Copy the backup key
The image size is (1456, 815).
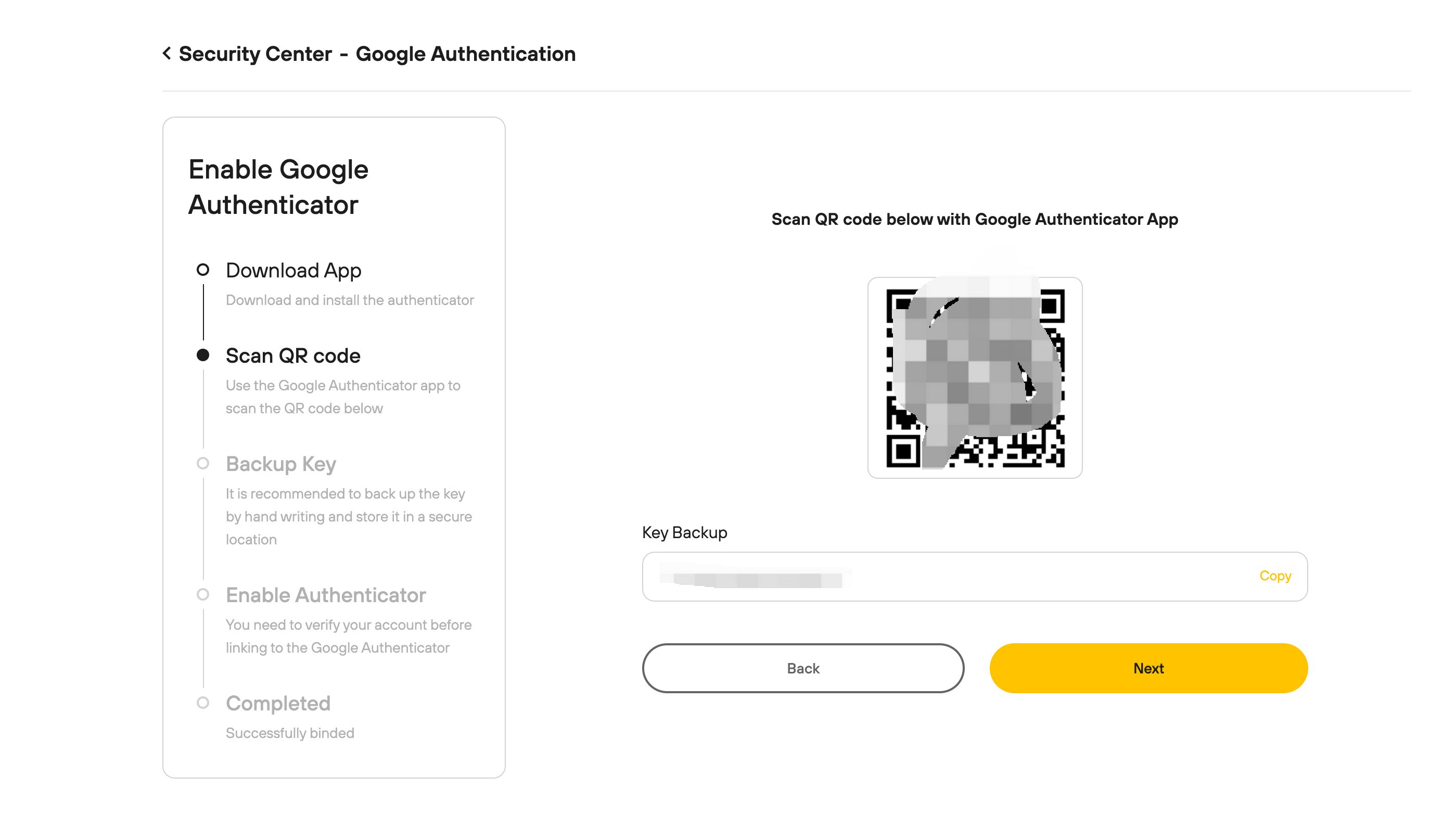coord(1275,576)
